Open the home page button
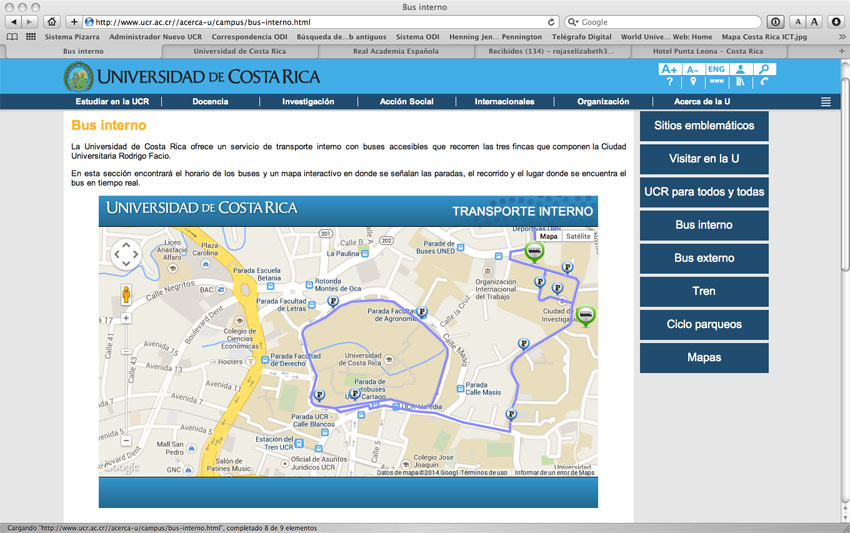This screenshot has width=850, height=533. click(51, 22)
